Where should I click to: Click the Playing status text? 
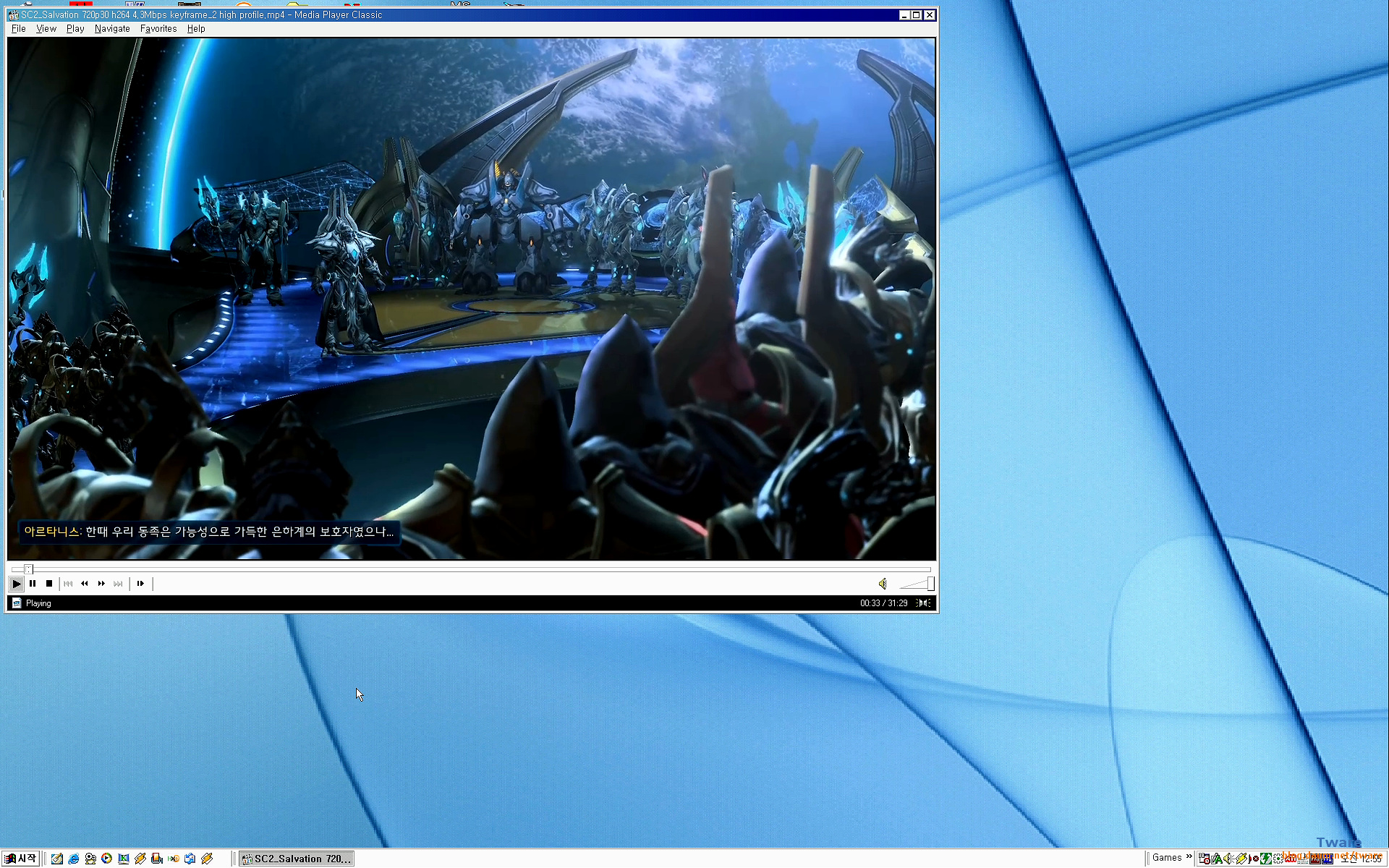(x=38, y=603)
